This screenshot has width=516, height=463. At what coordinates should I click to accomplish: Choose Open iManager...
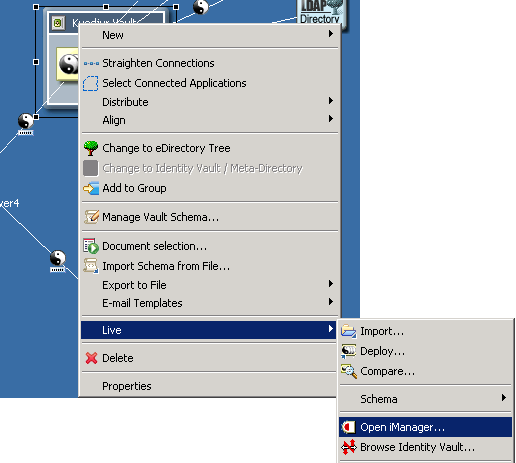click(425, 427)
